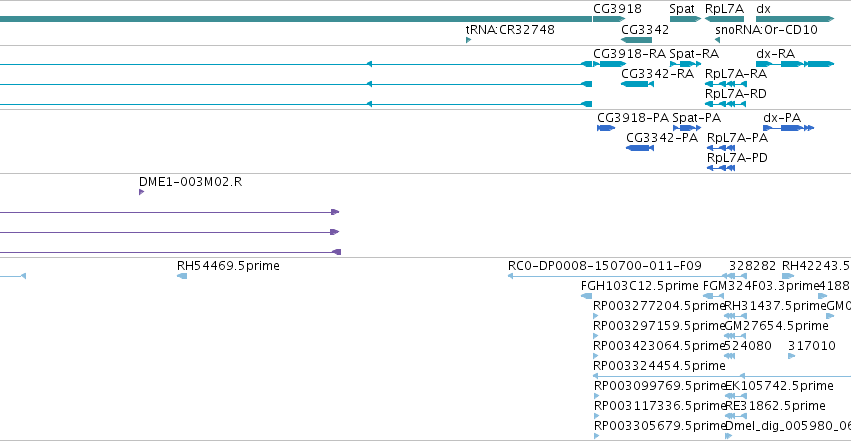Click the RE31862.5prime EST glyph
The width and height of the screenshot is (851, 441).
pyautogui.click(x=736, y=416)
